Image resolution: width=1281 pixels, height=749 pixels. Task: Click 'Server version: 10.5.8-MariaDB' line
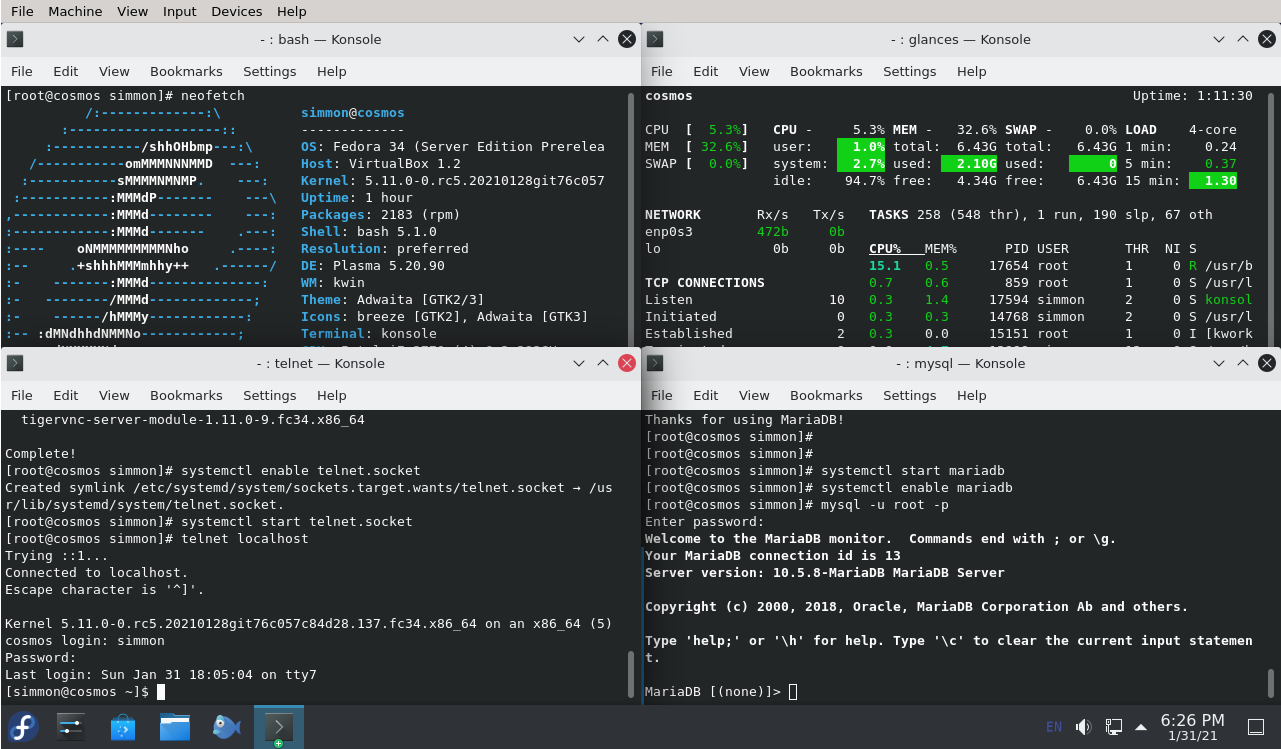(825, 573)
